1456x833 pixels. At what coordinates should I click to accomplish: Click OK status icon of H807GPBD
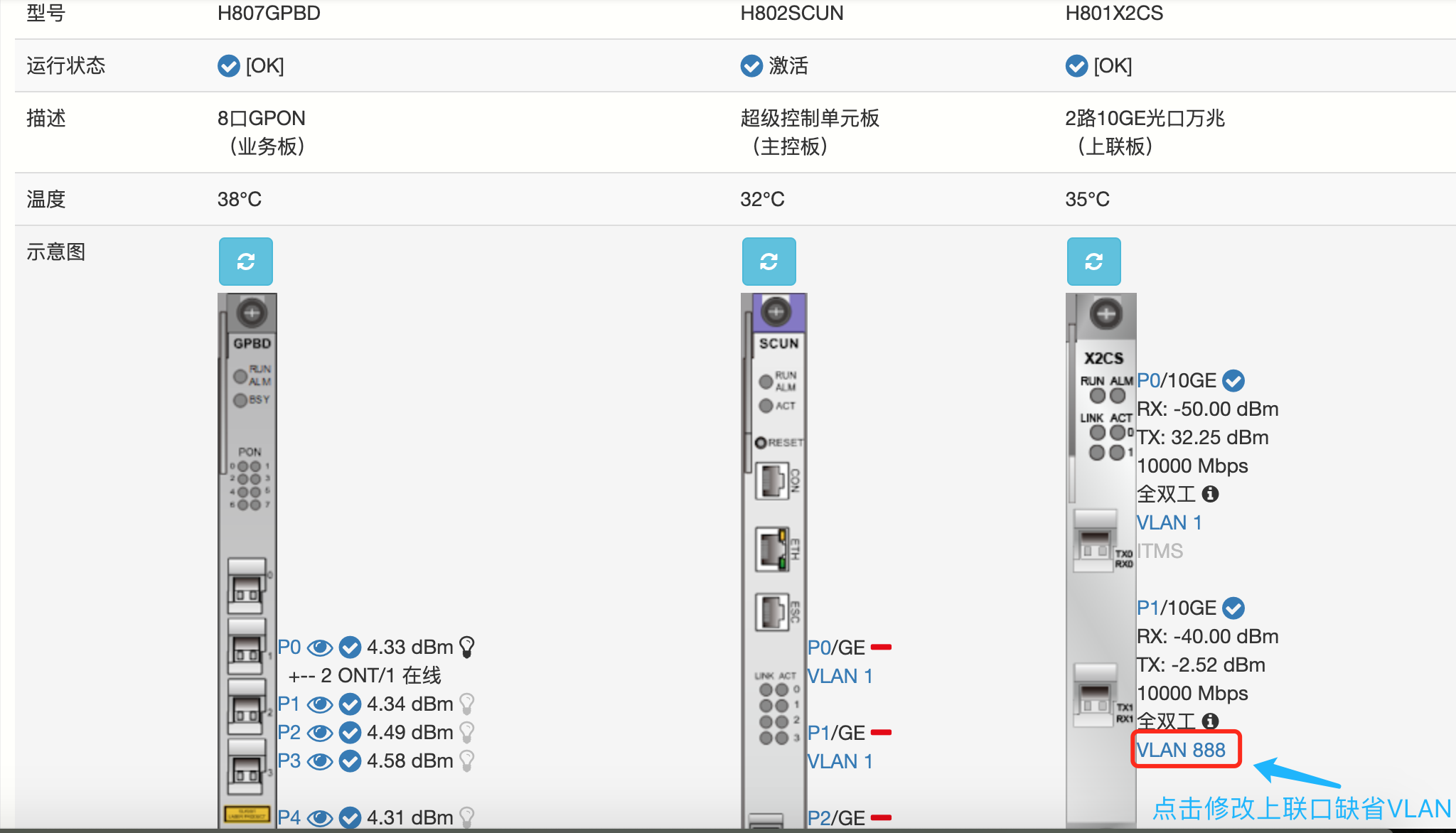(x=228, y=65)
